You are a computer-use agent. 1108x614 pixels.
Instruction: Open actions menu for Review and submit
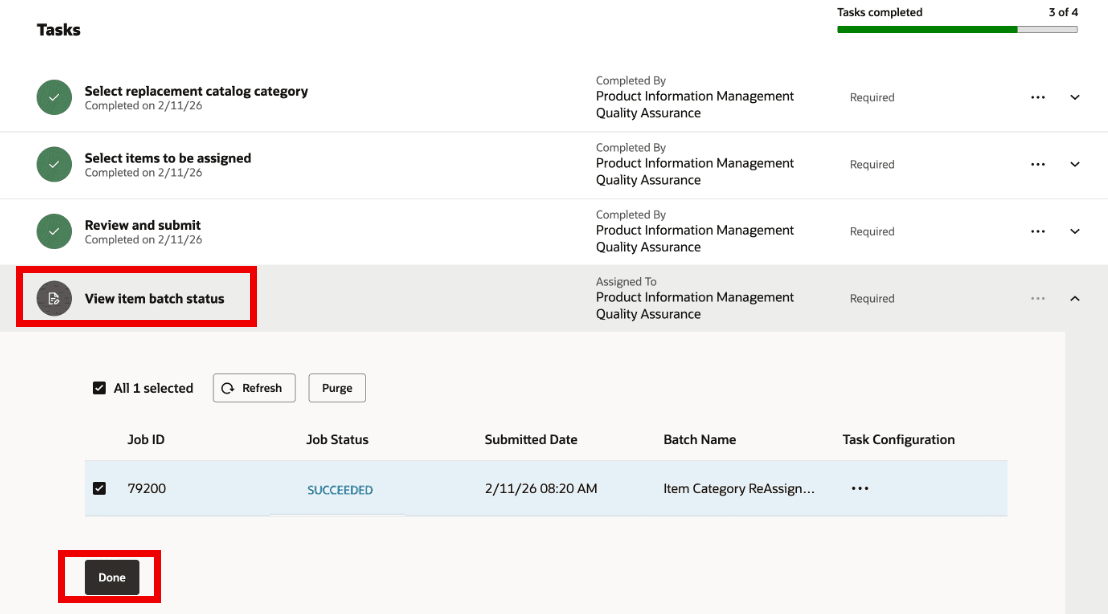(x=1037, y=231)
